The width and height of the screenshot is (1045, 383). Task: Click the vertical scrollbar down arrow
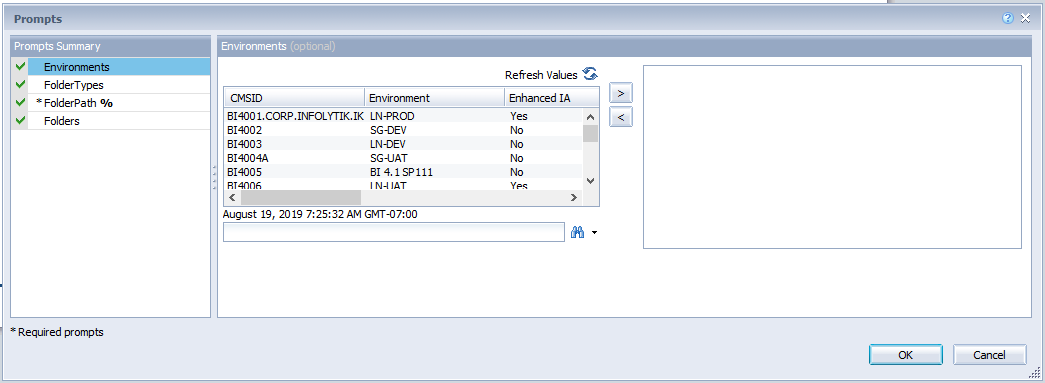(590, 181)
